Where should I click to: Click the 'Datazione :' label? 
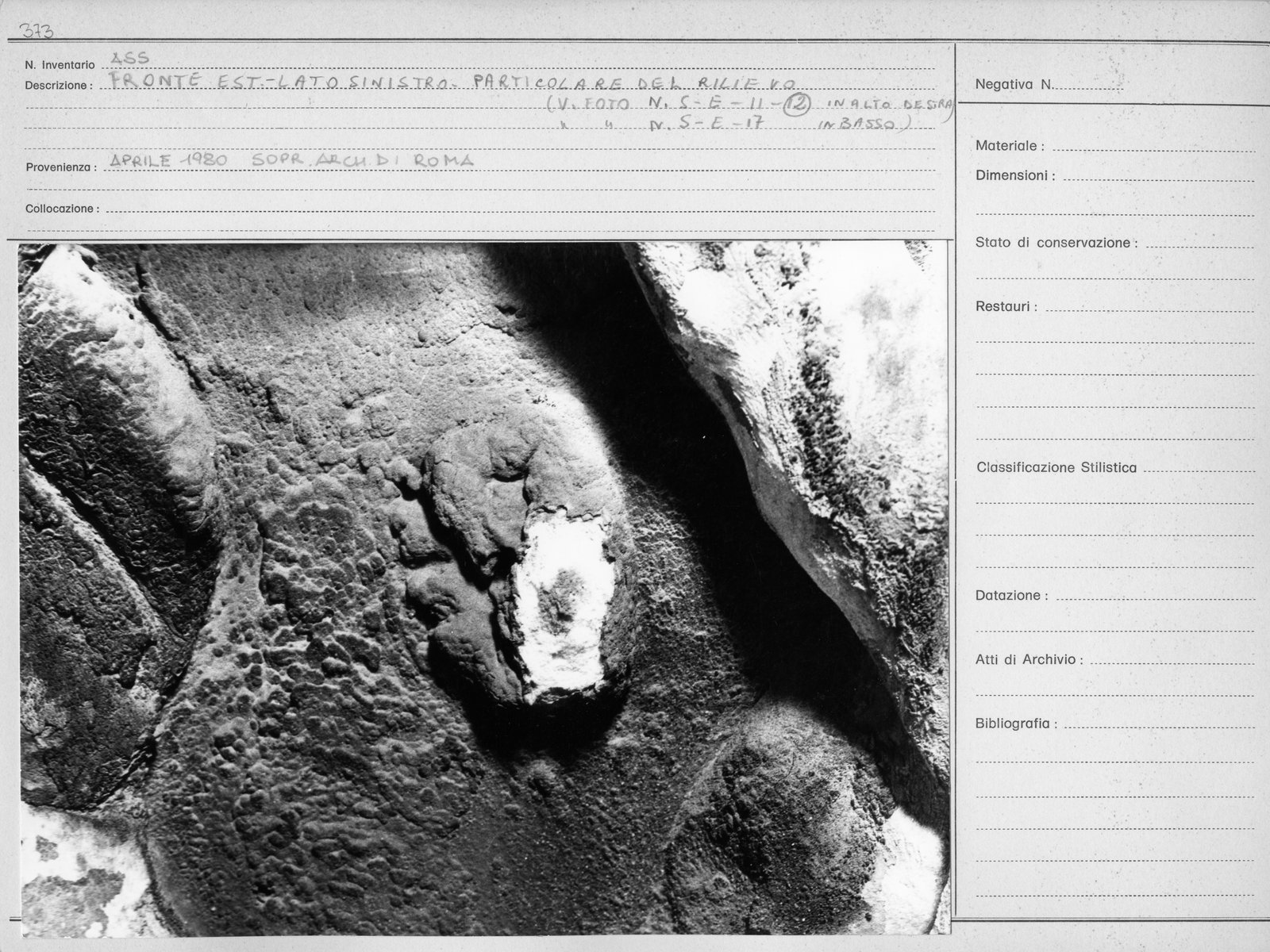1011,596
